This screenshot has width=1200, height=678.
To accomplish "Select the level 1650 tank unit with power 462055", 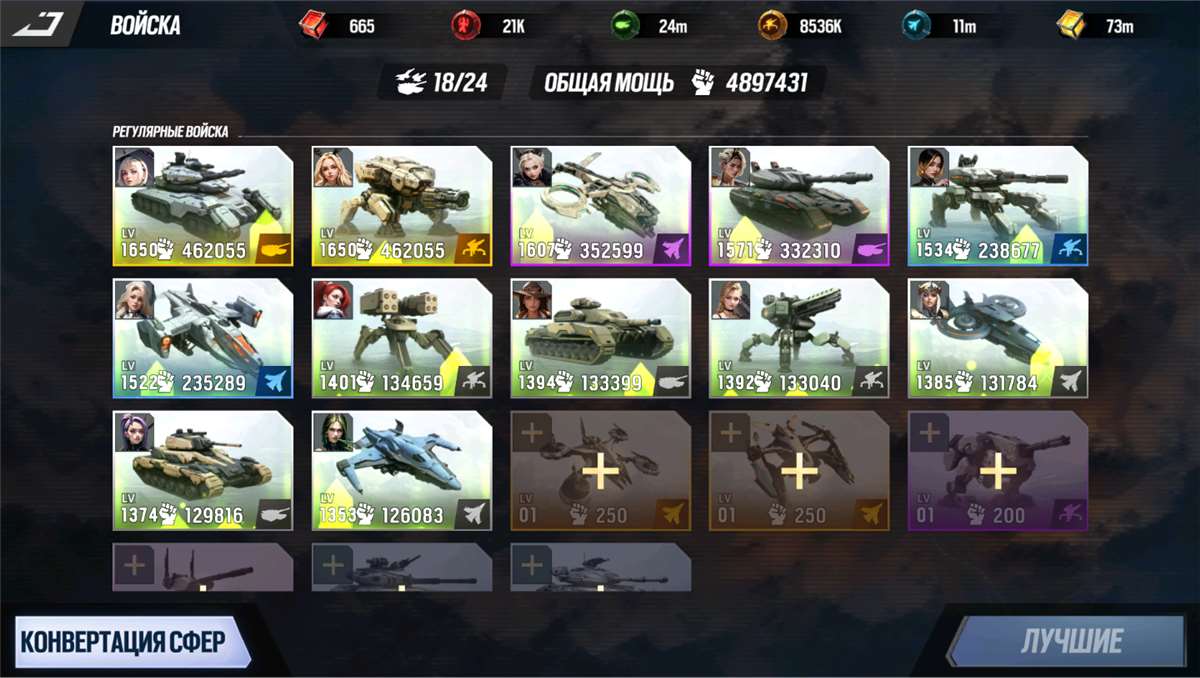I will pyautogui.click(x=203, y=206).
